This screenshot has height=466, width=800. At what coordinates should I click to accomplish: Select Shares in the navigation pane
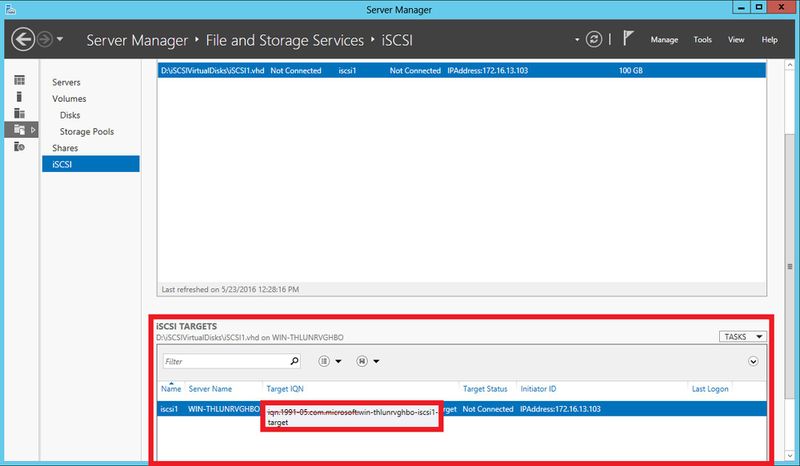point(65,148)
